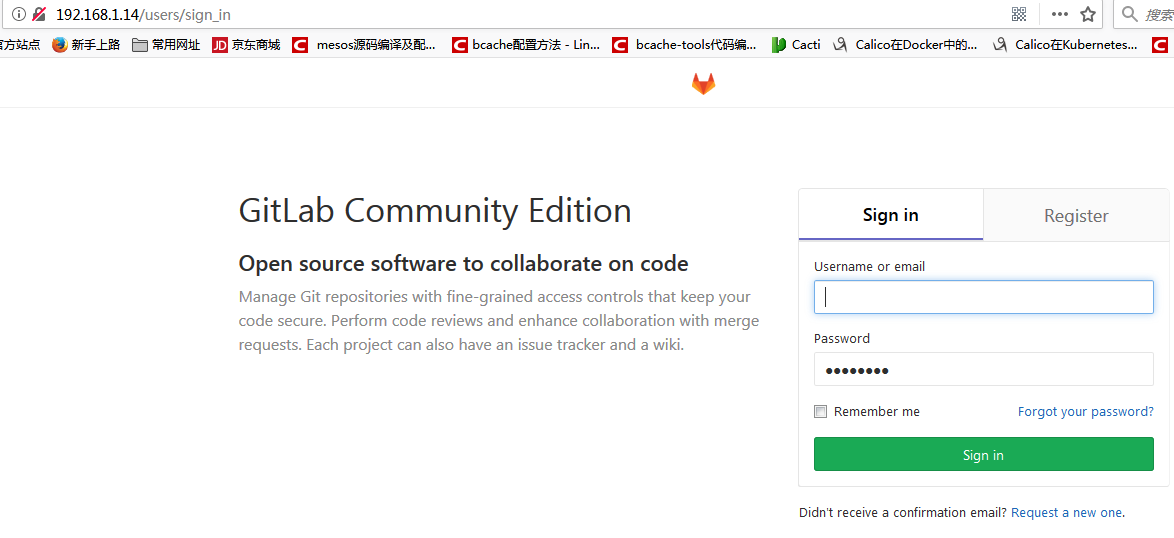Image resolution: width=1174 pixels, height=538 pixels.
Task: Focus the Username or email field
Action: 984,297
